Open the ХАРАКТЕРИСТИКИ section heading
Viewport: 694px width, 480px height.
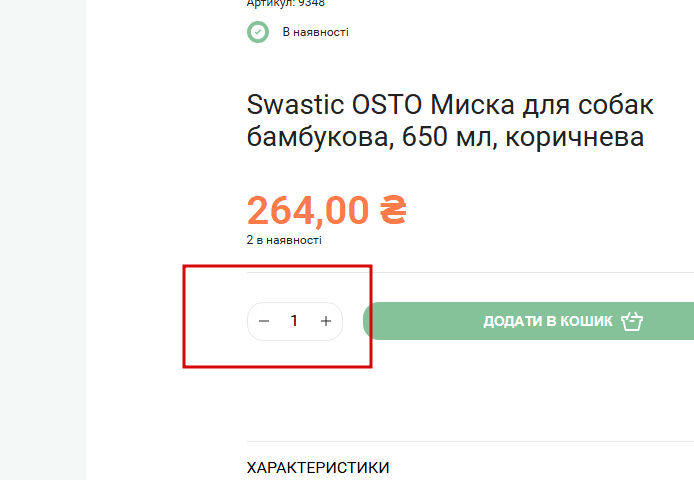(318, 467)
